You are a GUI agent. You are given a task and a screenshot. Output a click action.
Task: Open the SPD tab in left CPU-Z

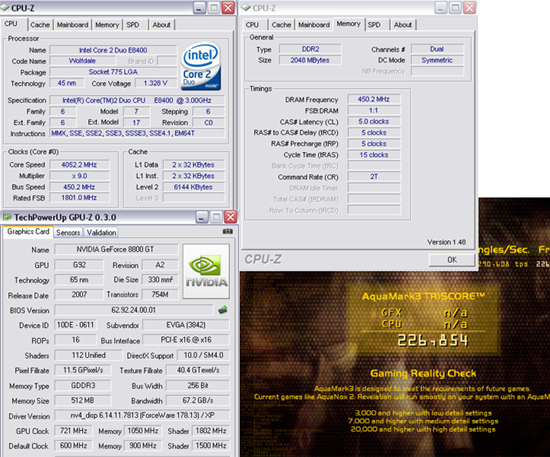[133, 25]
